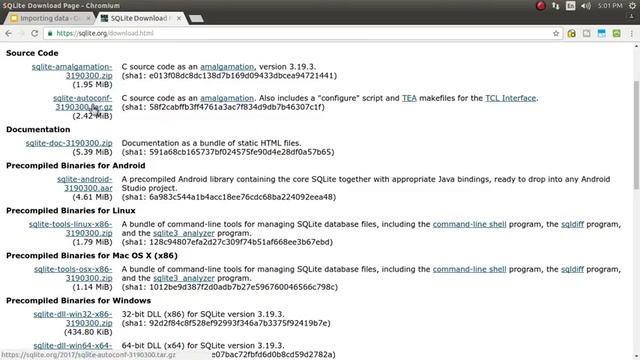Open the En keyboard layout indicator

click(x=571, y=6)
